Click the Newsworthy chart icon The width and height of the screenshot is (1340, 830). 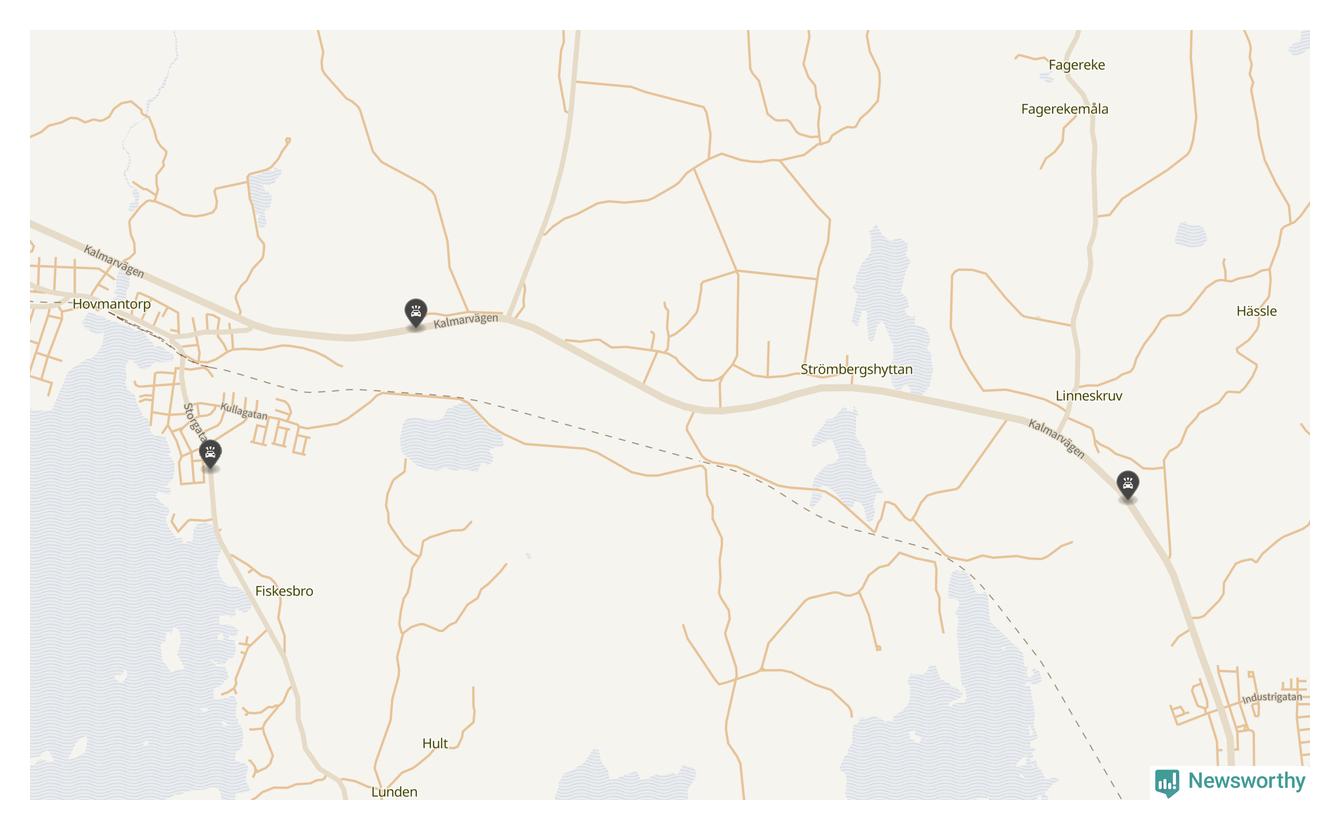coord(1166,783)
